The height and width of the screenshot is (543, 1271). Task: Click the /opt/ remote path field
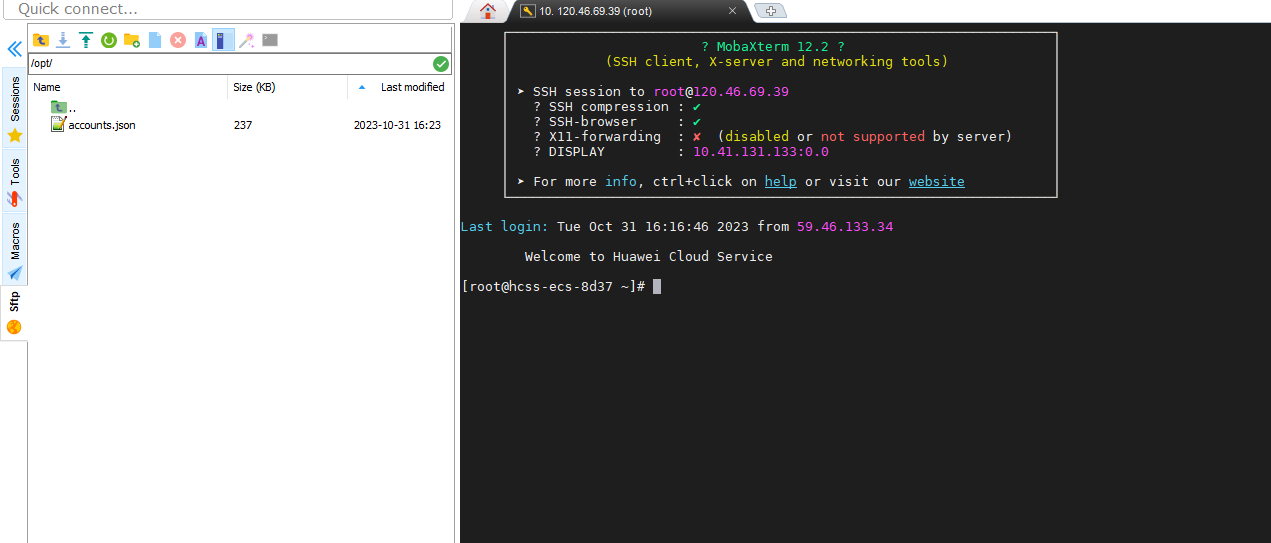(230, 64)
